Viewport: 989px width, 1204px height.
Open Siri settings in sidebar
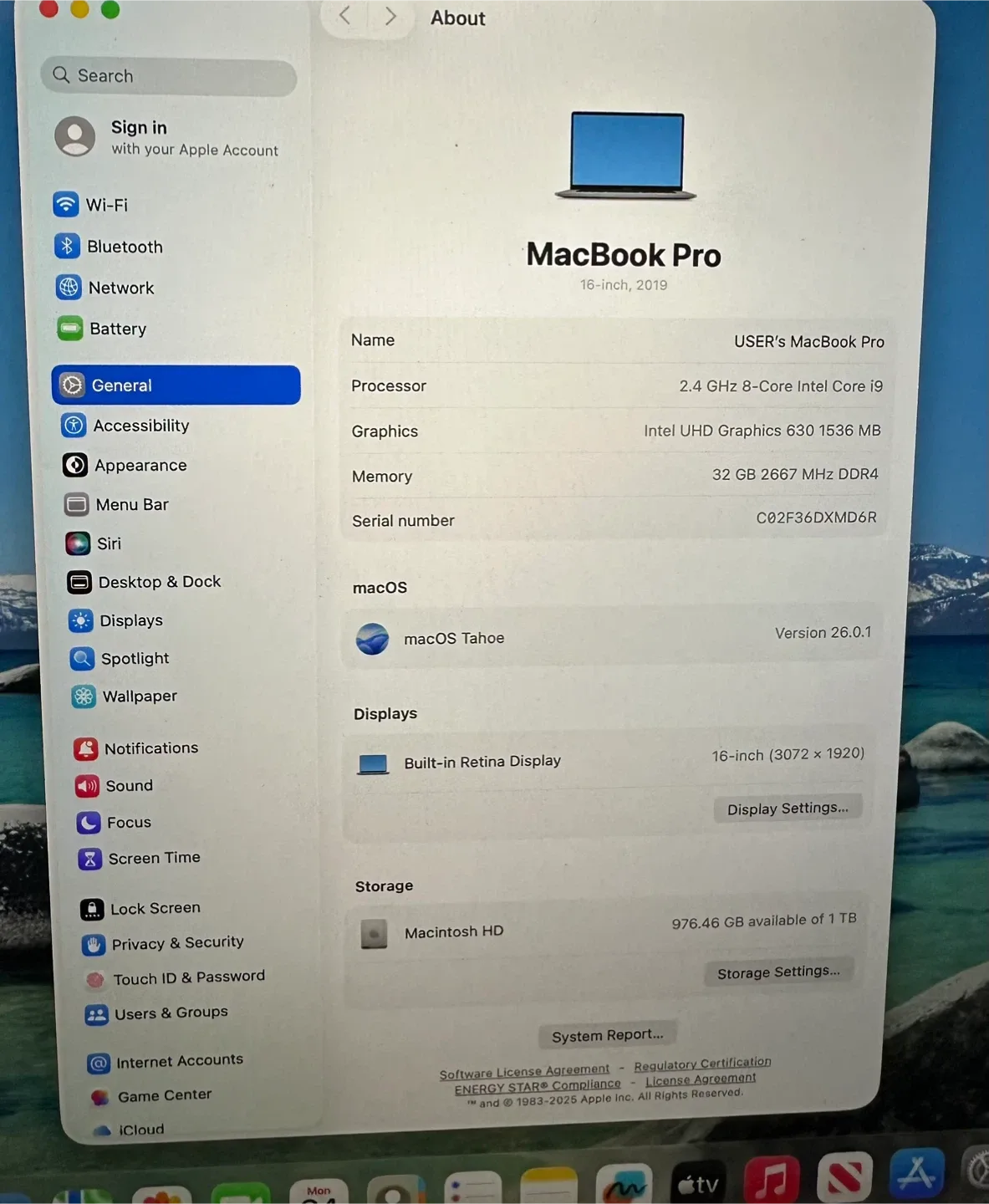[109, 543]
